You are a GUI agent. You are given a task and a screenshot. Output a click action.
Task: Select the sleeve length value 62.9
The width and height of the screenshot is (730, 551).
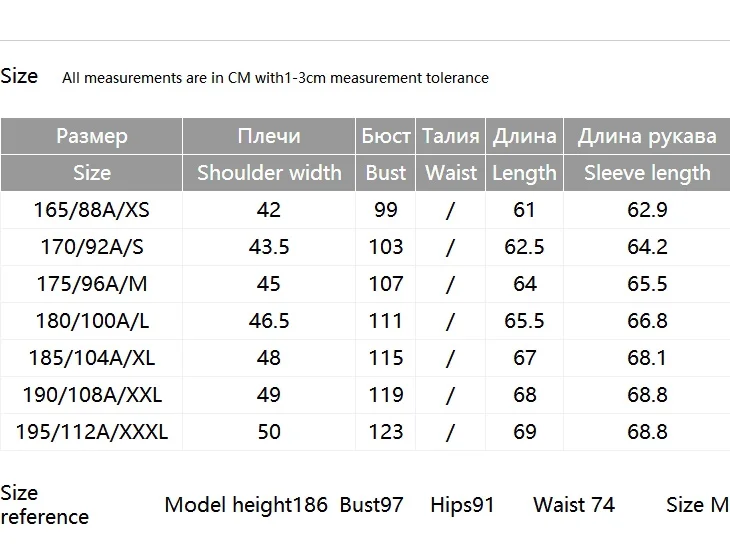[647, 210]
